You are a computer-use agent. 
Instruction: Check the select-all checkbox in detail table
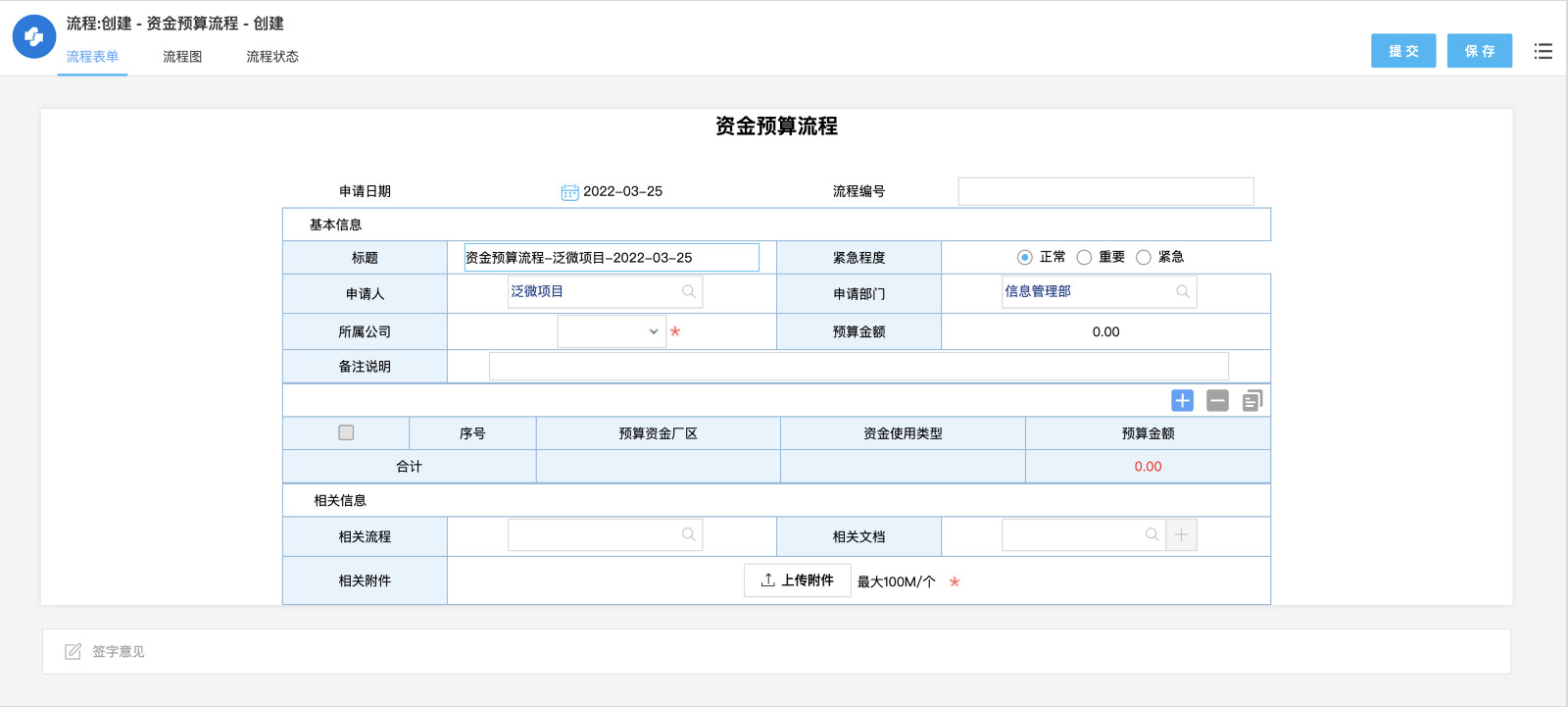click(346, 432)
